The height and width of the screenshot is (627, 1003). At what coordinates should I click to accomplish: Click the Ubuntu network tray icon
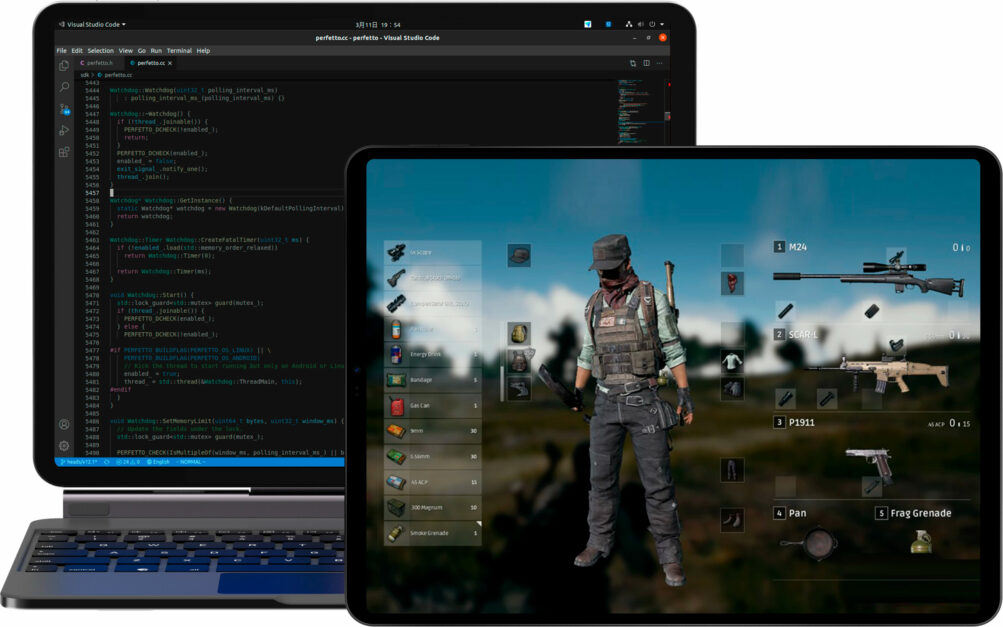(x=629, y=24)
